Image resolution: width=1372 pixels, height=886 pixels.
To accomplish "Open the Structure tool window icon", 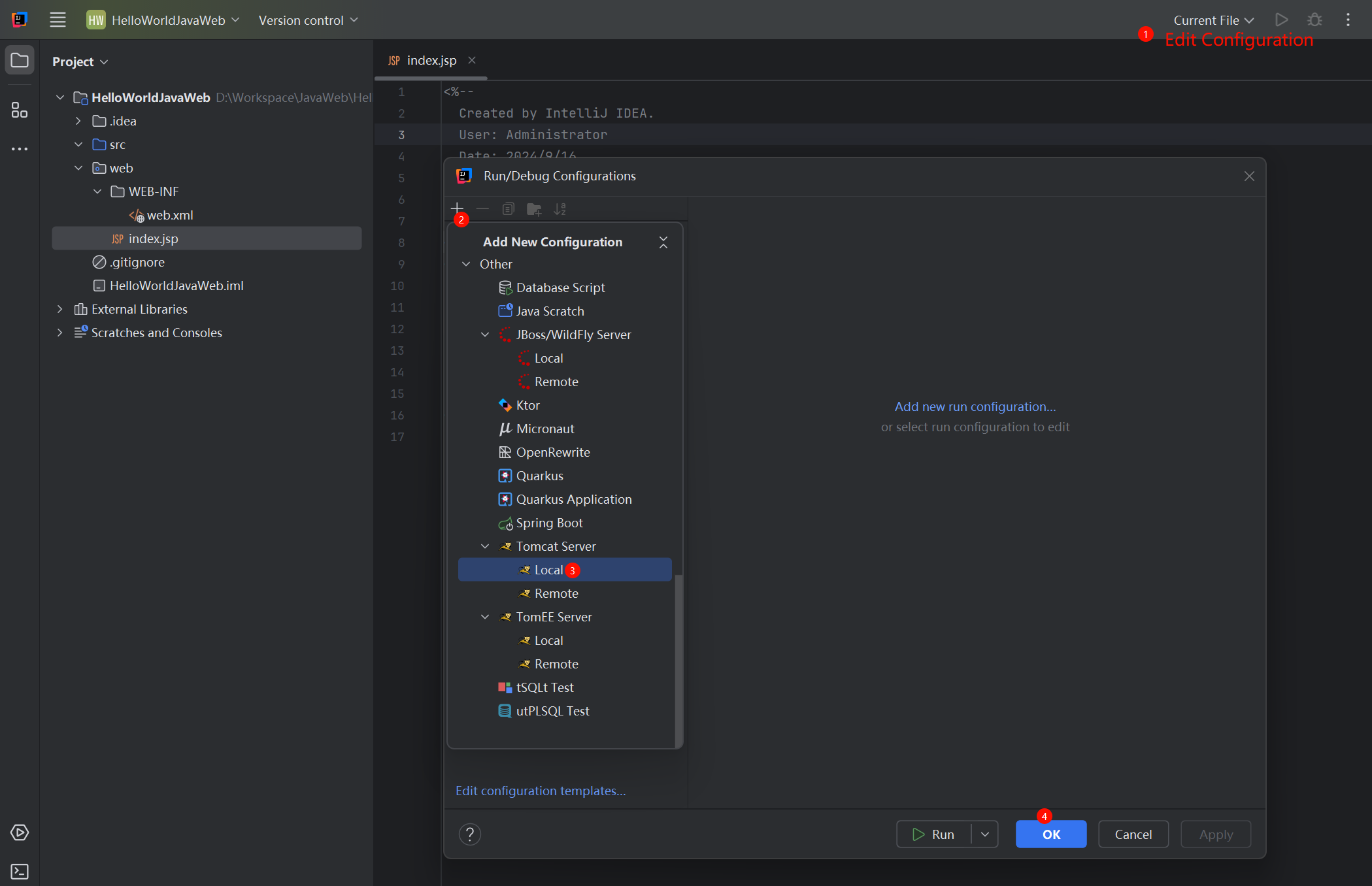I will [20, 110].
